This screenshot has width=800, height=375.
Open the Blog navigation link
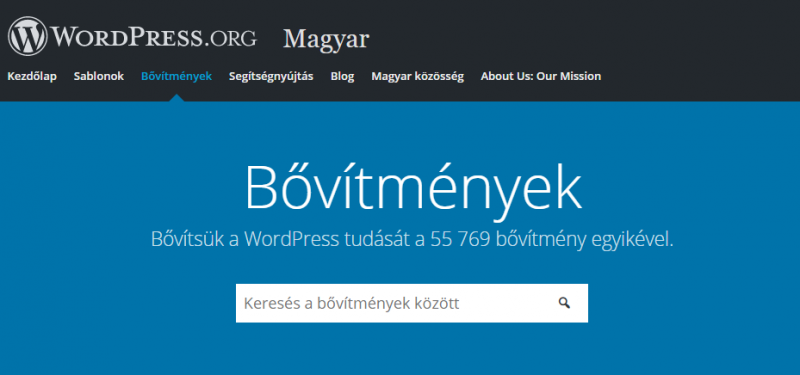342,77
